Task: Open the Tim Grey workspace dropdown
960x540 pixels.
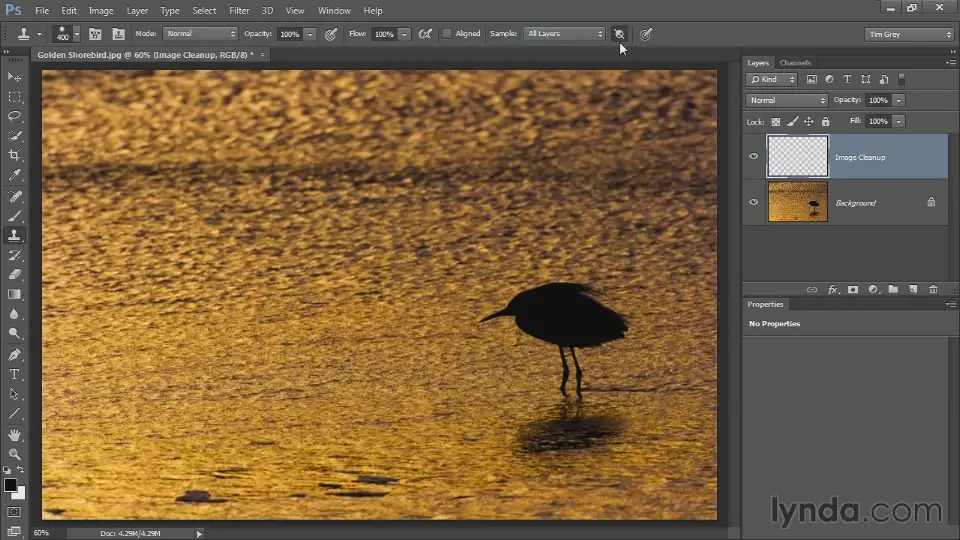Action: 909,34
